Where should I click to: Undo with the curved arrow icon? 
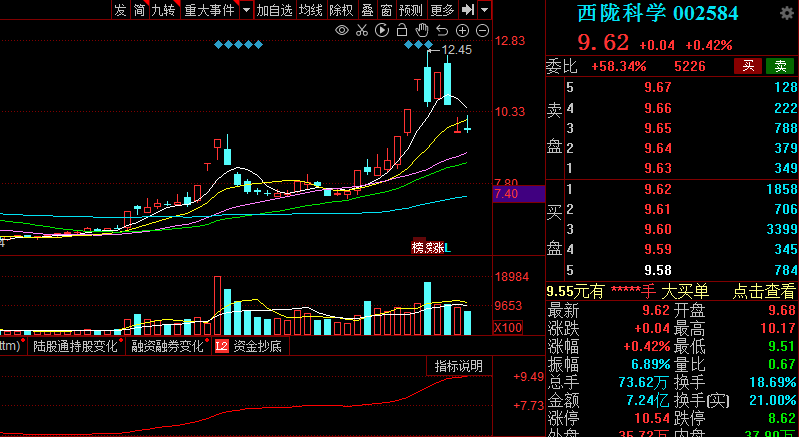pos(442,31)
